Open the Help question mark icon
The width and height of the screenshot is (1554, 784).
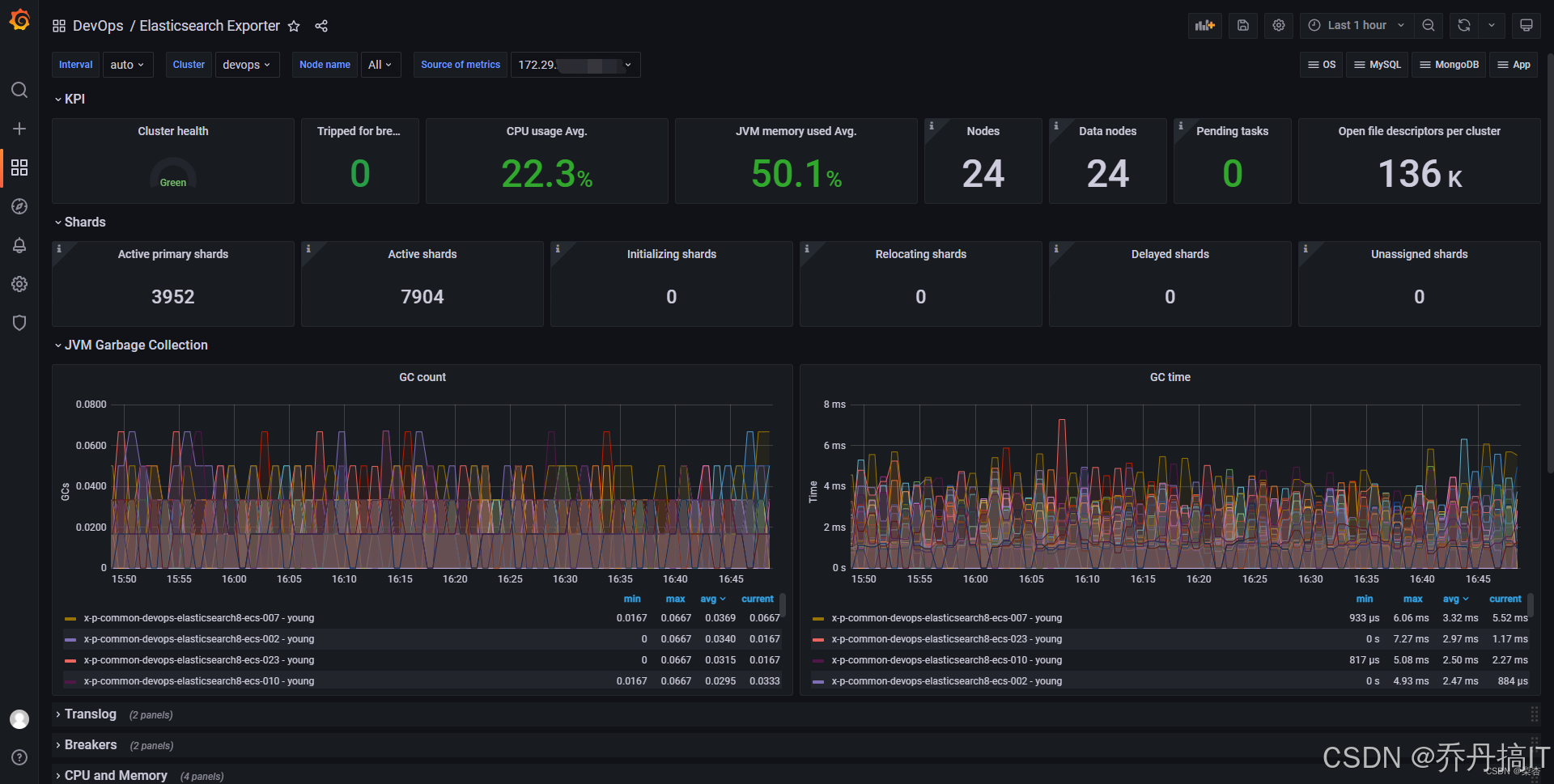point(19,757)
